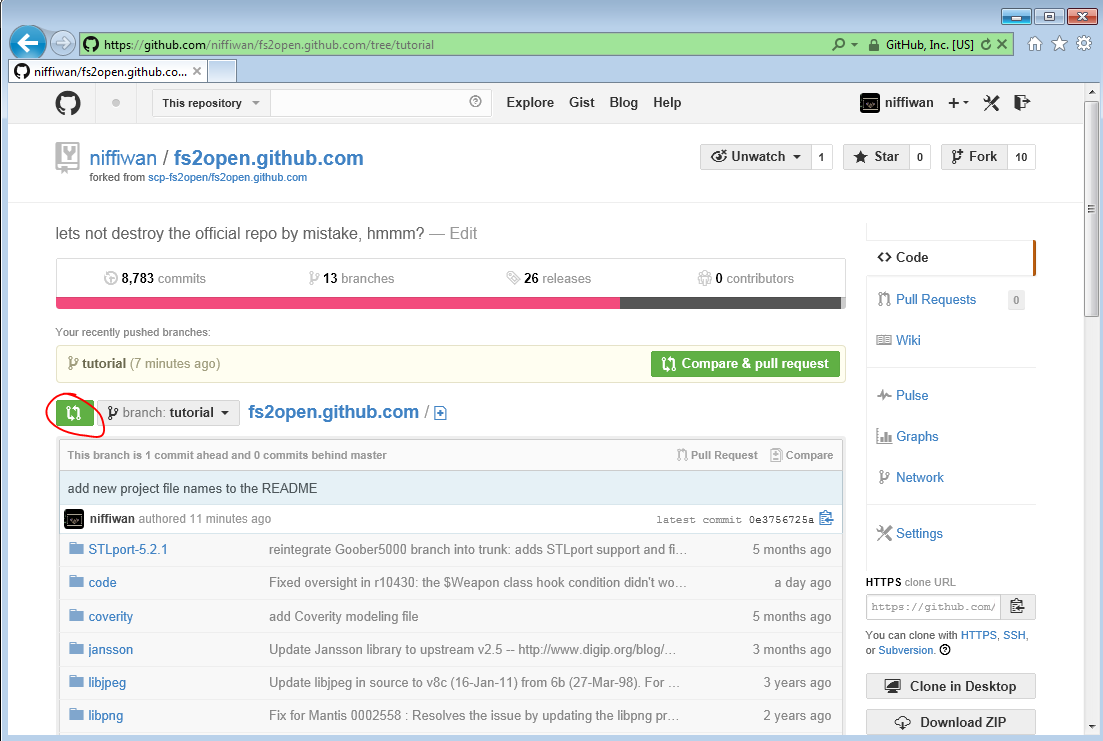Click the language color bar

coord(449,303)
